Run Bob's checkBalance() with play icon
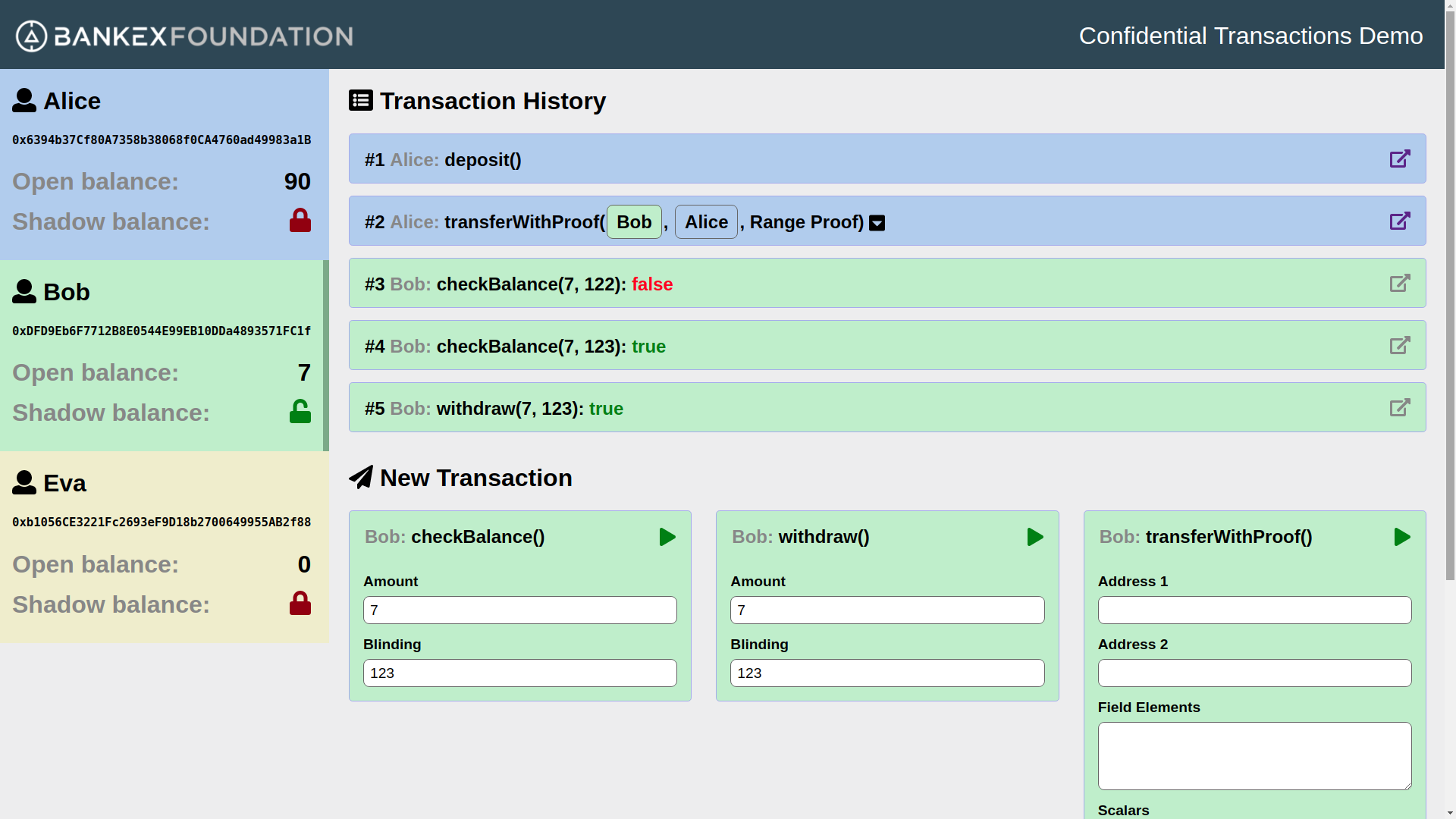 coord(667,537)
